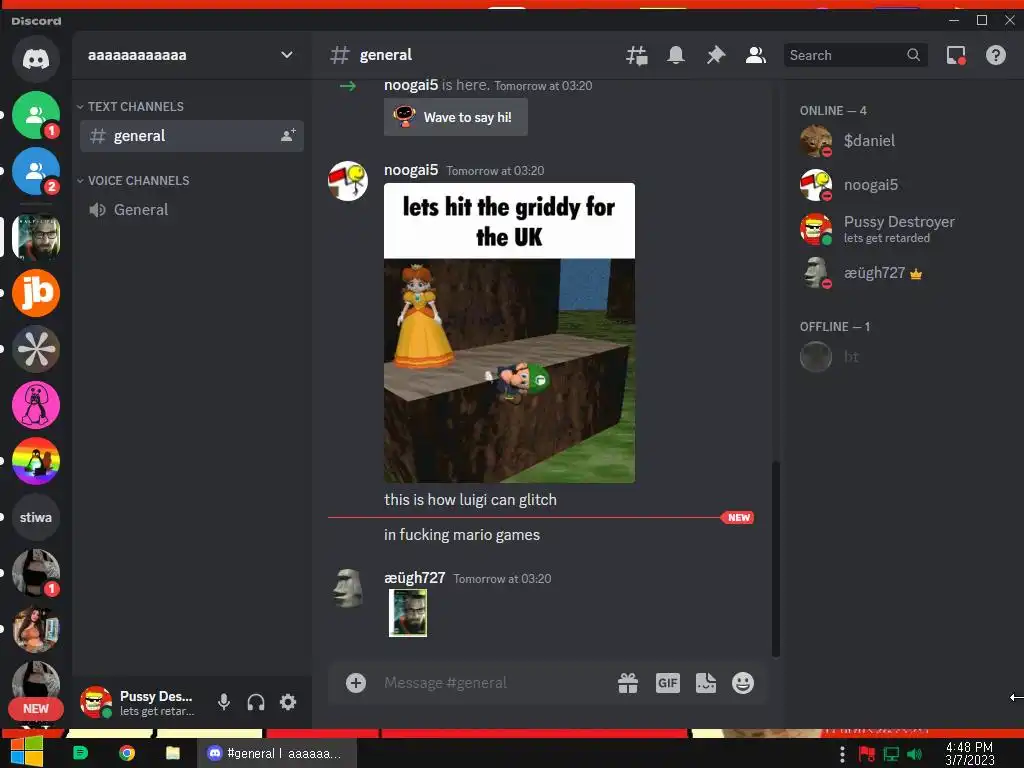Open the green app icon on taskbar
Image resolution: width=1024 pixels, height=768 pixels.
coord(80,753)
